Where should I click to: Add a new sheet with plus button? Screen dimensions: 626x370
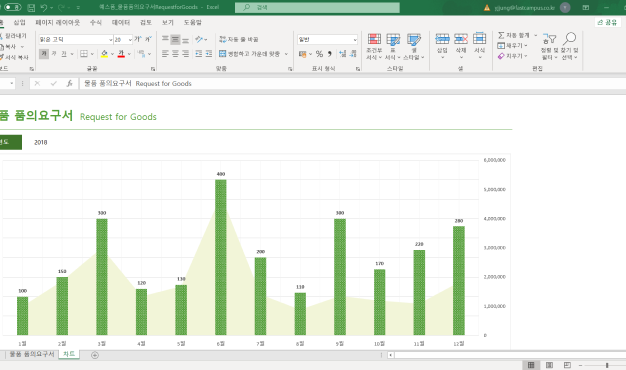[x=95, y=355]
